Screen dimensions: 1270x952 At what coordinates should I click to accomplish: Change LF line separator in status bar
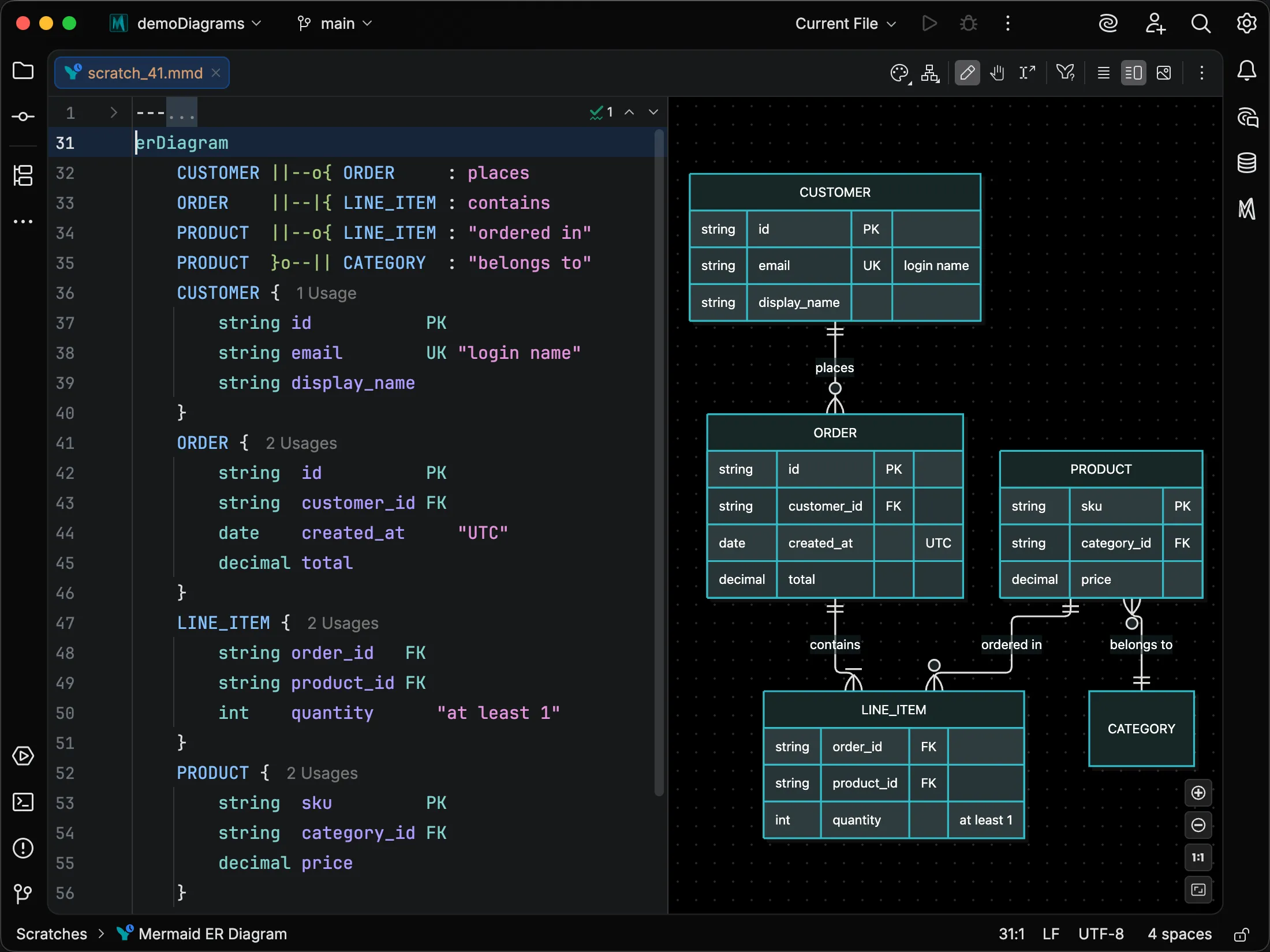(x=1051, y=934)
